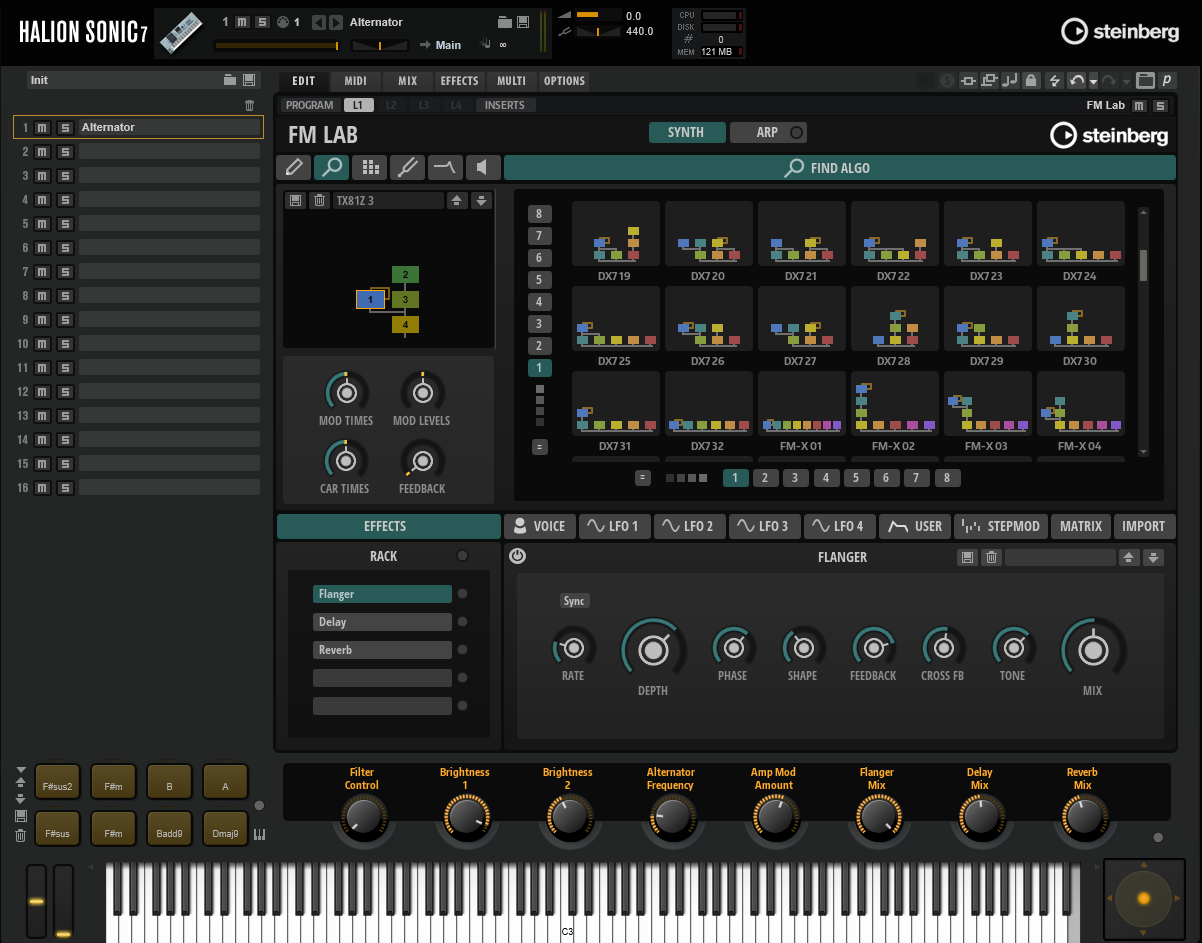Open the speaker output page icon
Image resolution: width=1202 pixels, height=943 pixels.
[483, 168]
